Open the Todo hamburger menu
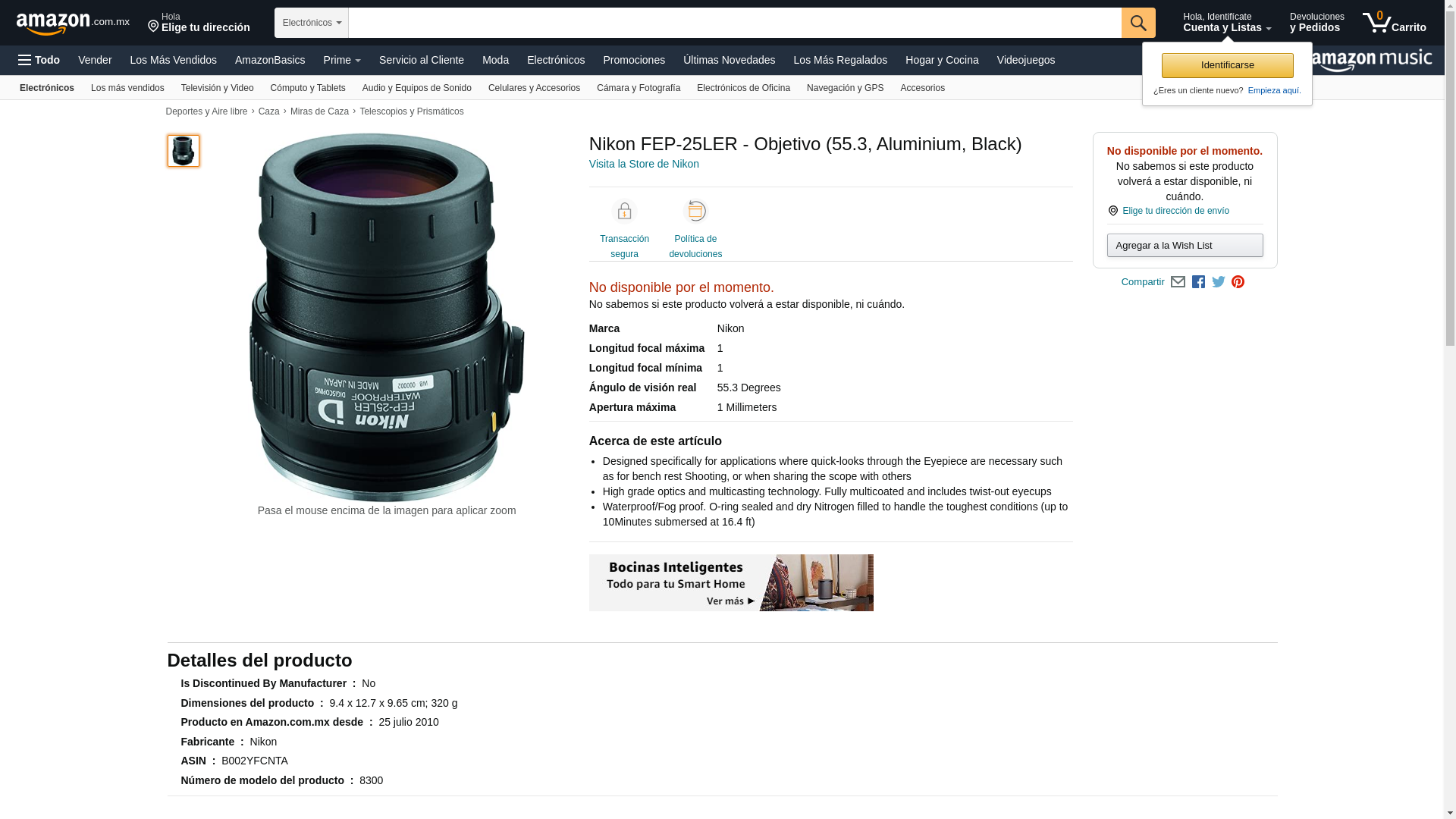 39,60
